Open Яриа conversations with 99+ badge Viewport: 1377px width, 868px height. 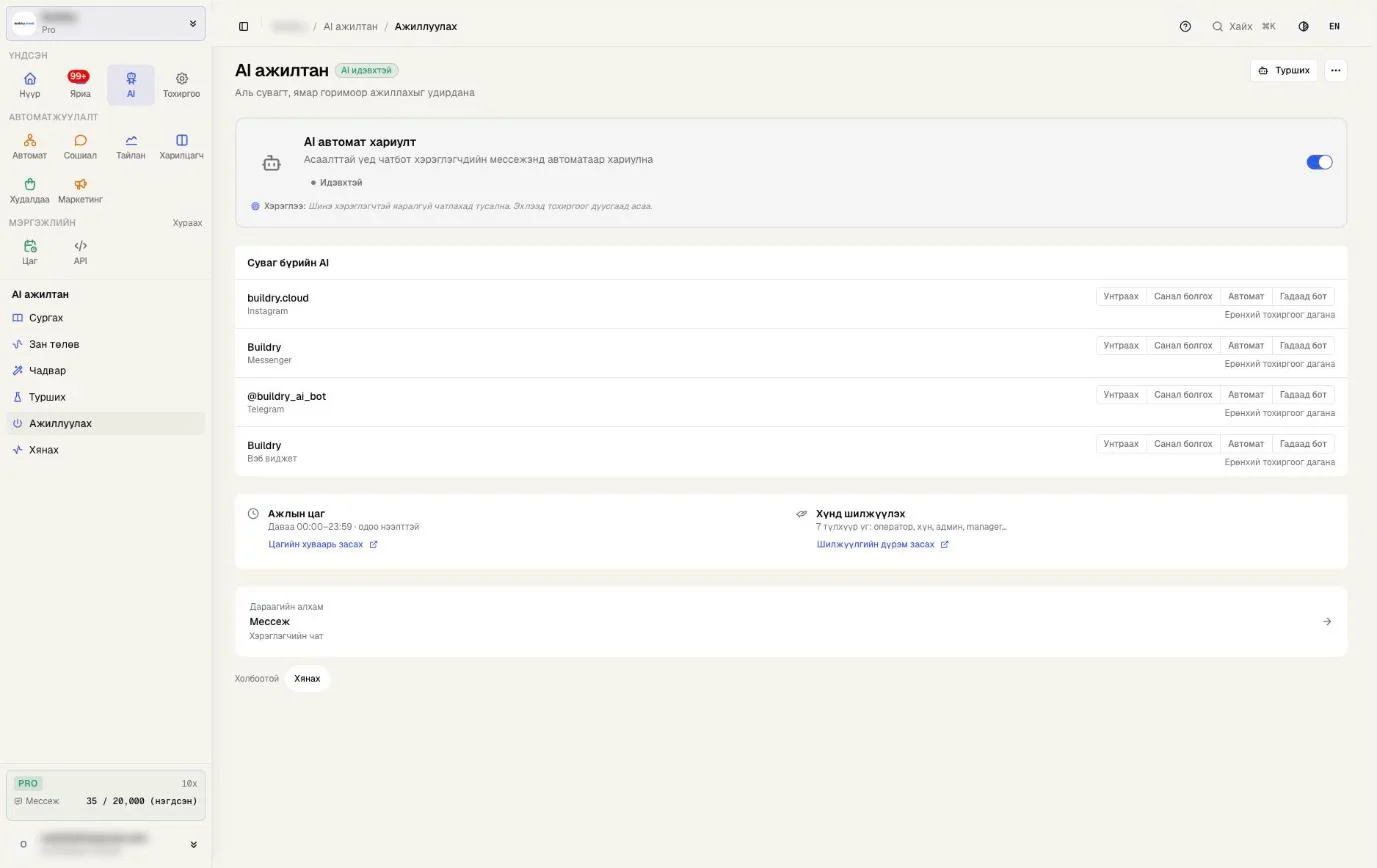pyautogui.click(x=80, y=85)
